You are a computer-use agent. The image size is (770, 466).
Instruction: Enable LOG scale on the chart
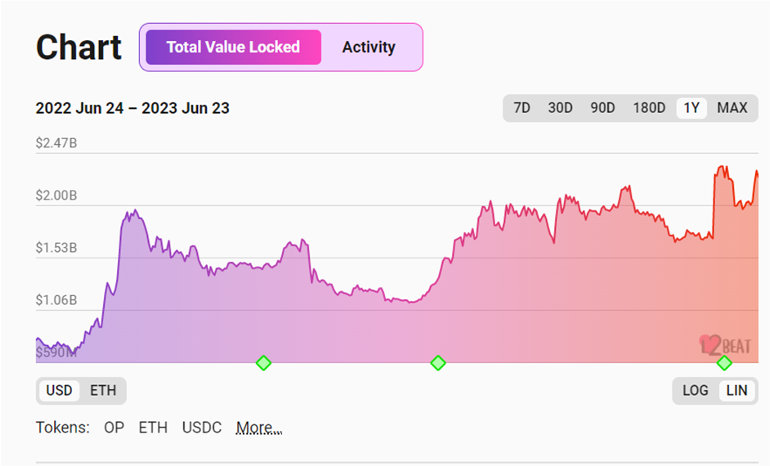(696, 391)
